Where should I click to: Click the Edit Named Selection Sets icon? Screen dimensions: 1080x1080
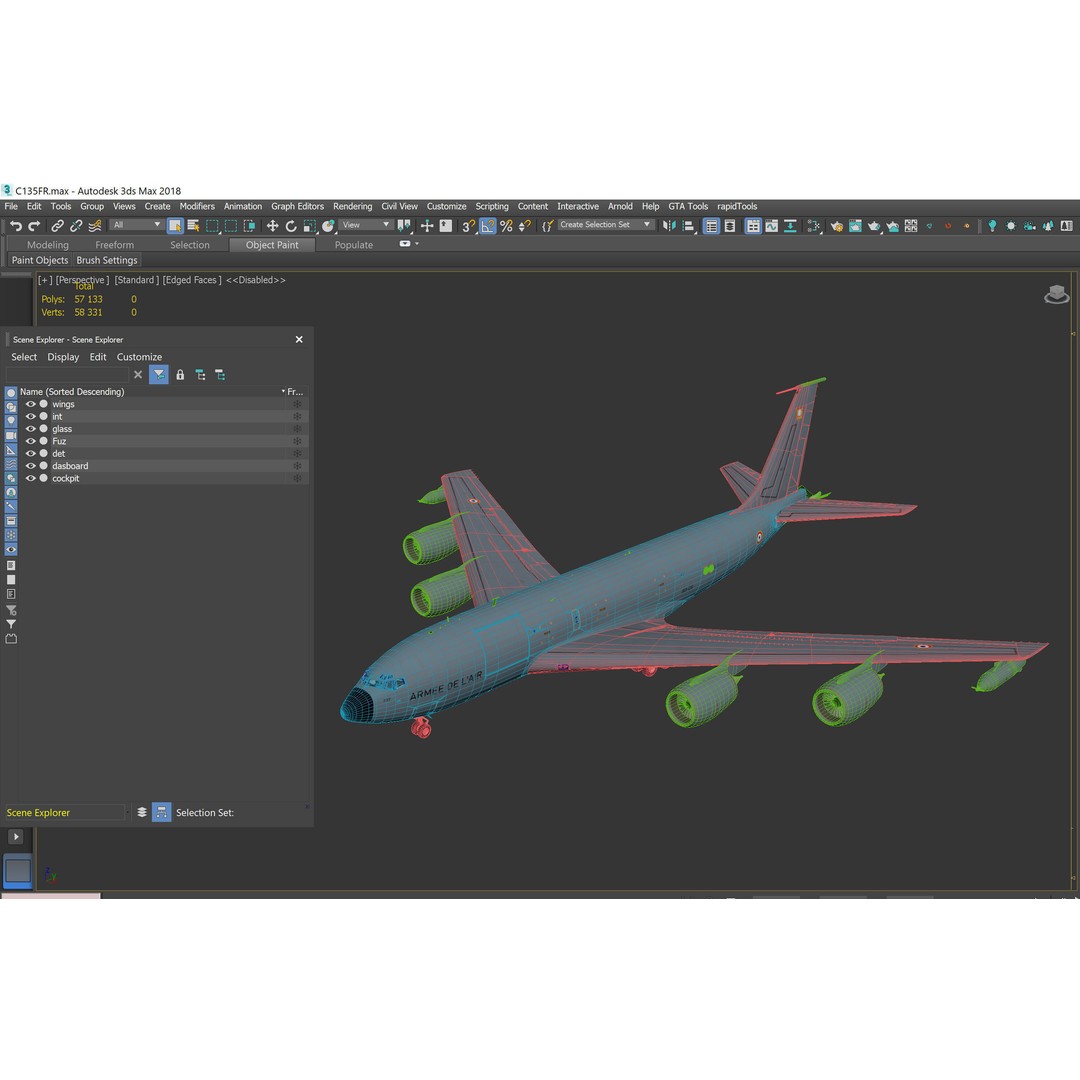point(548,225)
